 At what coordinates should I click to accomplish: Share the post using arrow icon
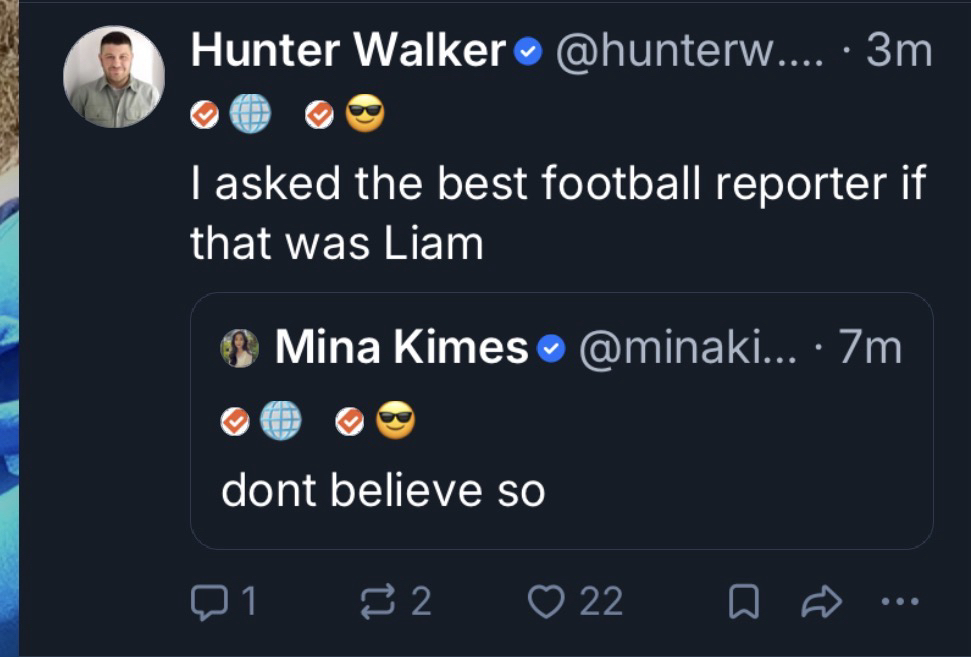(x=822, y=602)
